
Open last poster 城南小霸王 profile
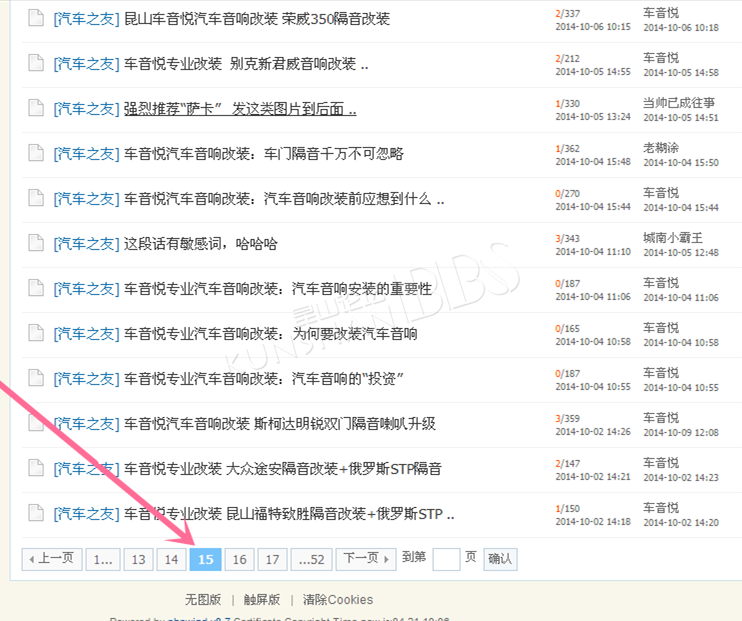[x=673, y=238]
